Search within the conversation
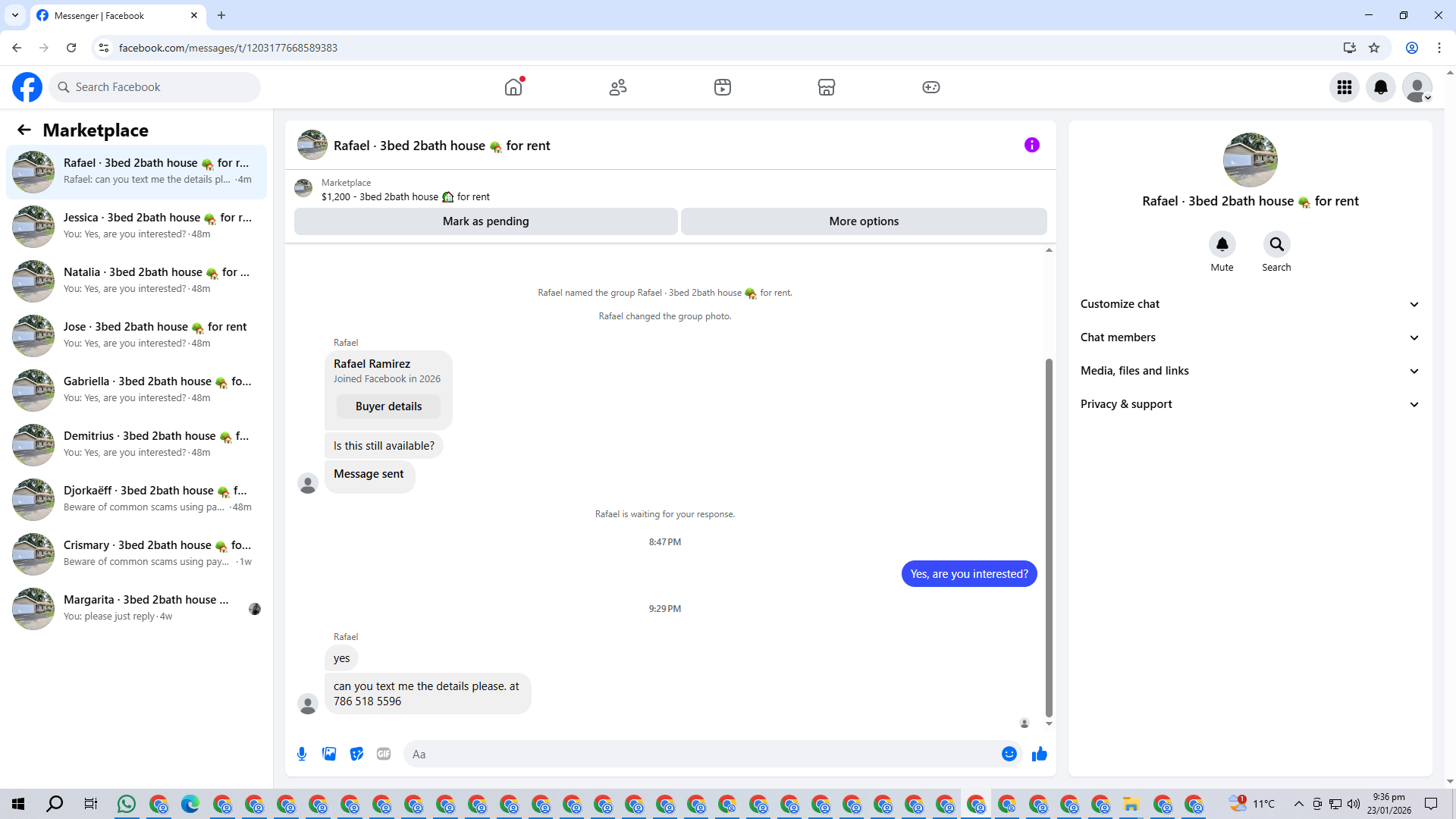 [x=1276, y=244]
